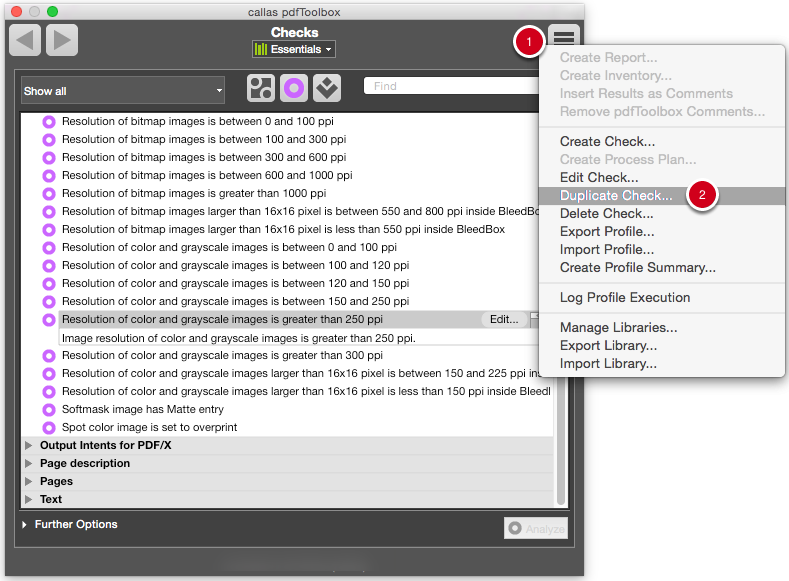Click icon of check 'bitmap images less than 550 ppi'
The width and height of the screenshot is (789, 581).
[x=49, y=230]
